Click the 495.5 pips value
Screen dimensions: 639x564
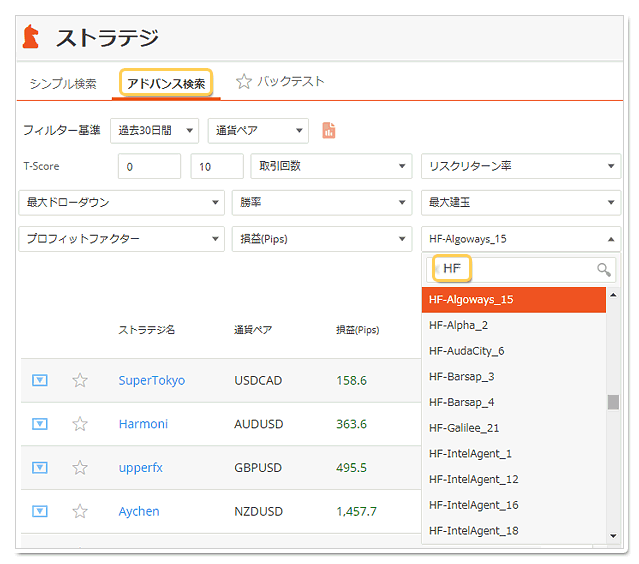coord(351,468)
